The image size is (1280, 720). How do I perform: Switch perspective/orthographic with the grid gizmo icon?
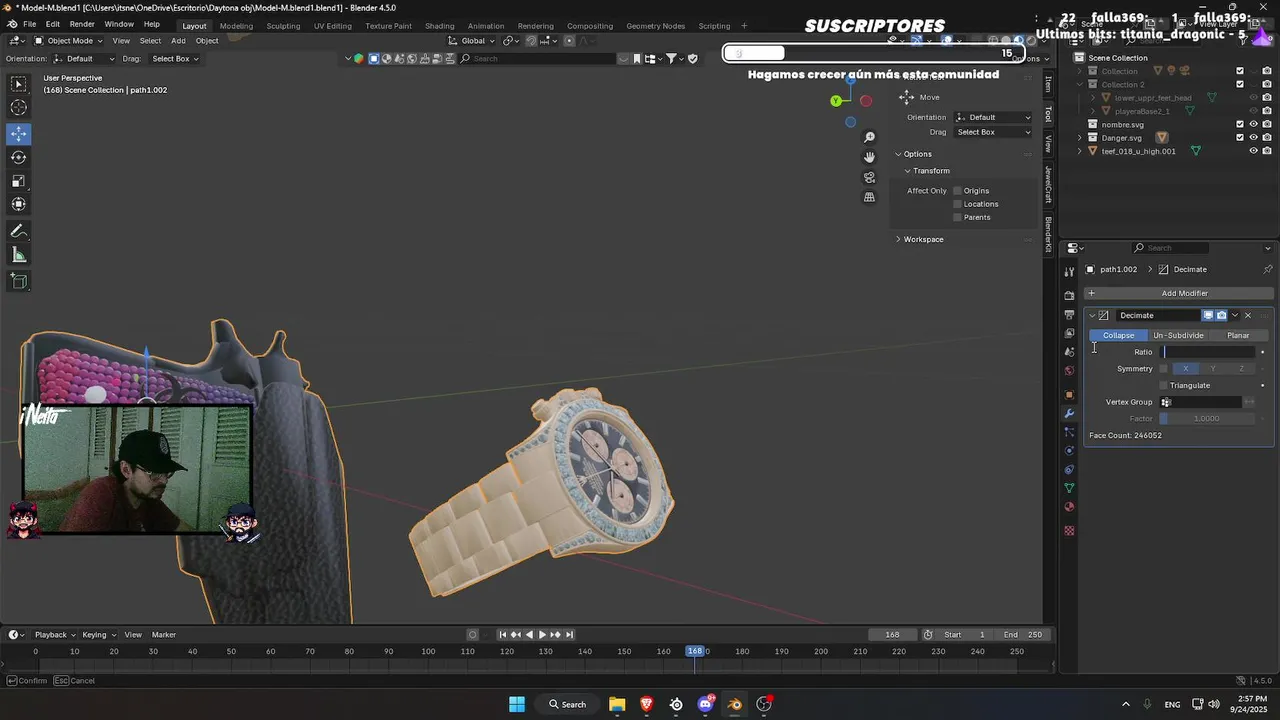click(869, 197)
